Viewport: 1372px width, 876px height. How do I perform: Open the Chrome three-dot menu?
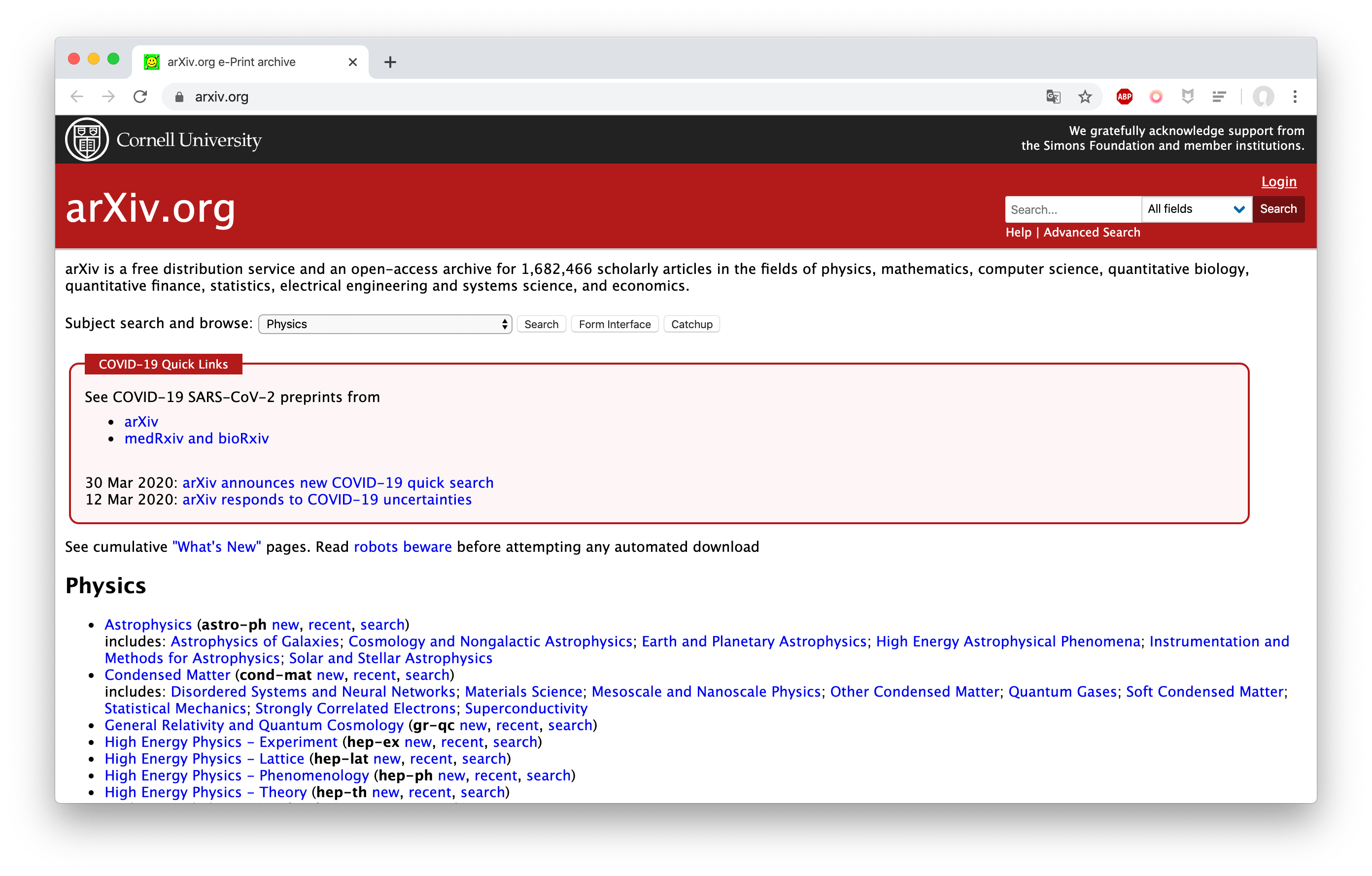point(1295,97)
